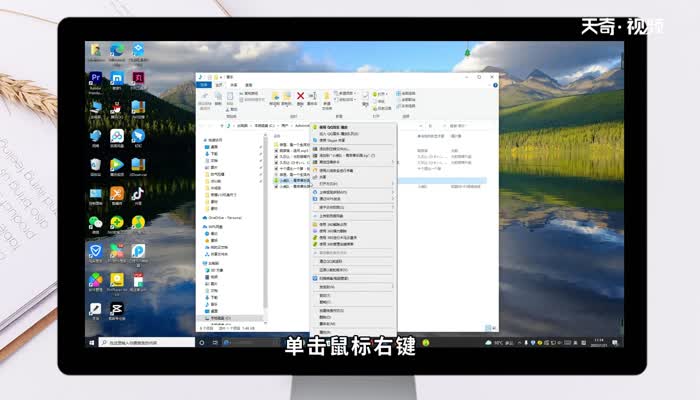Expand 'Give access to (授予访问权限)' submenu arrow
The image size is (700, 400).
click(393, 208)
